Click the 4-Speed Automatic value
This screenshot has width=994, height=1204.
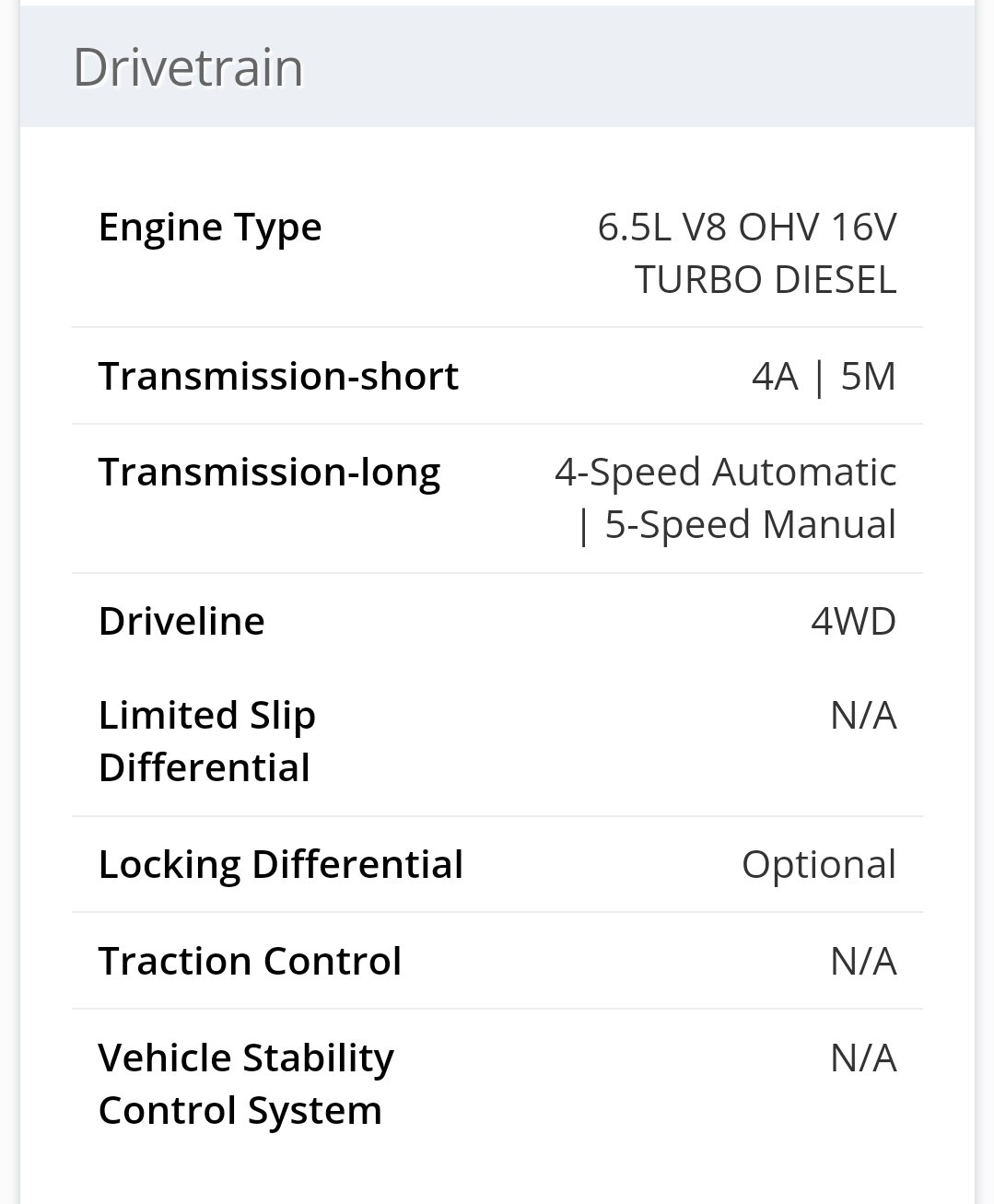(725, 472)
